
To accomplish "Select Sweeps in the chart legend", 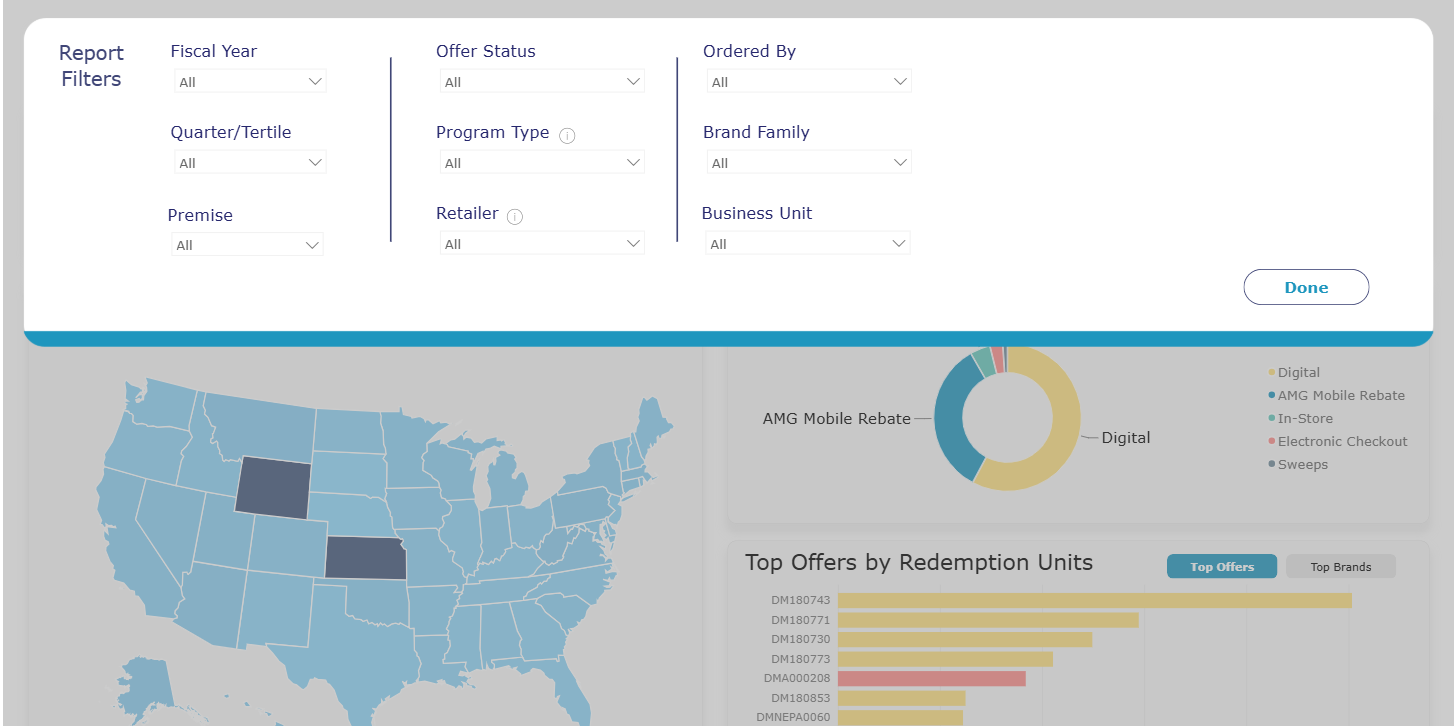I will point(1297,465).
